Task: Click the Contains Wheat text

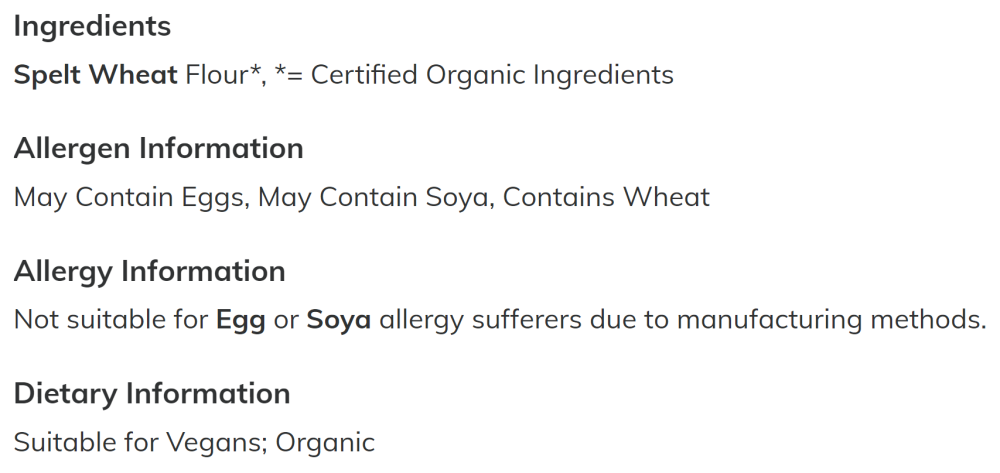Action: click(606, 197)
